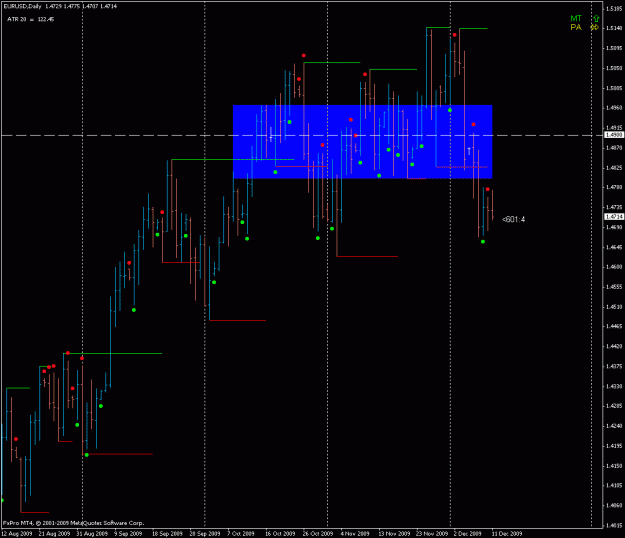
Task: Click the 1.4465 price scale label
Action: [x=614, y=326]
